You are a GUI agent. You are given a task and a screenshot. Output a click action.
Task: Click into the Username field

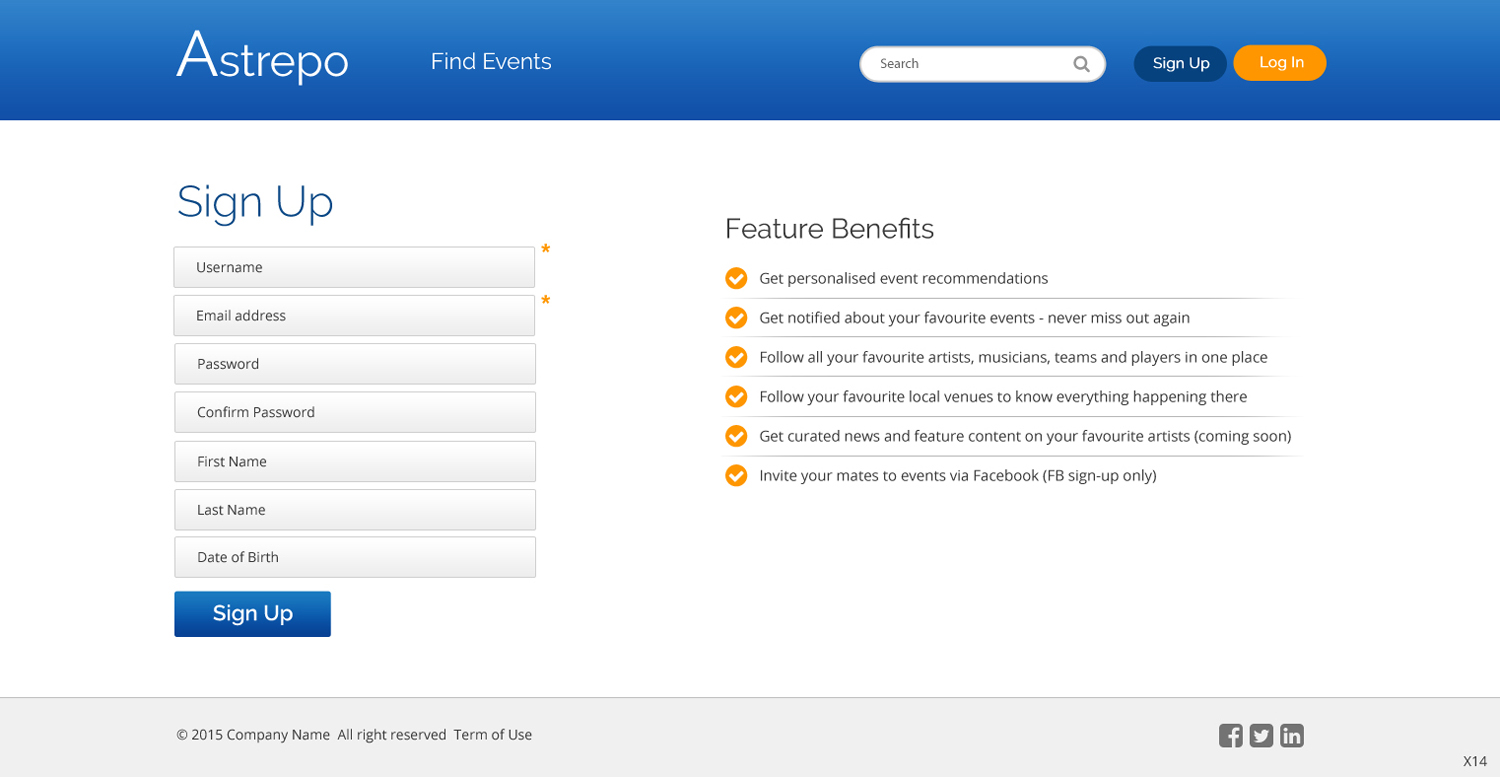click(x=354, y=268)
